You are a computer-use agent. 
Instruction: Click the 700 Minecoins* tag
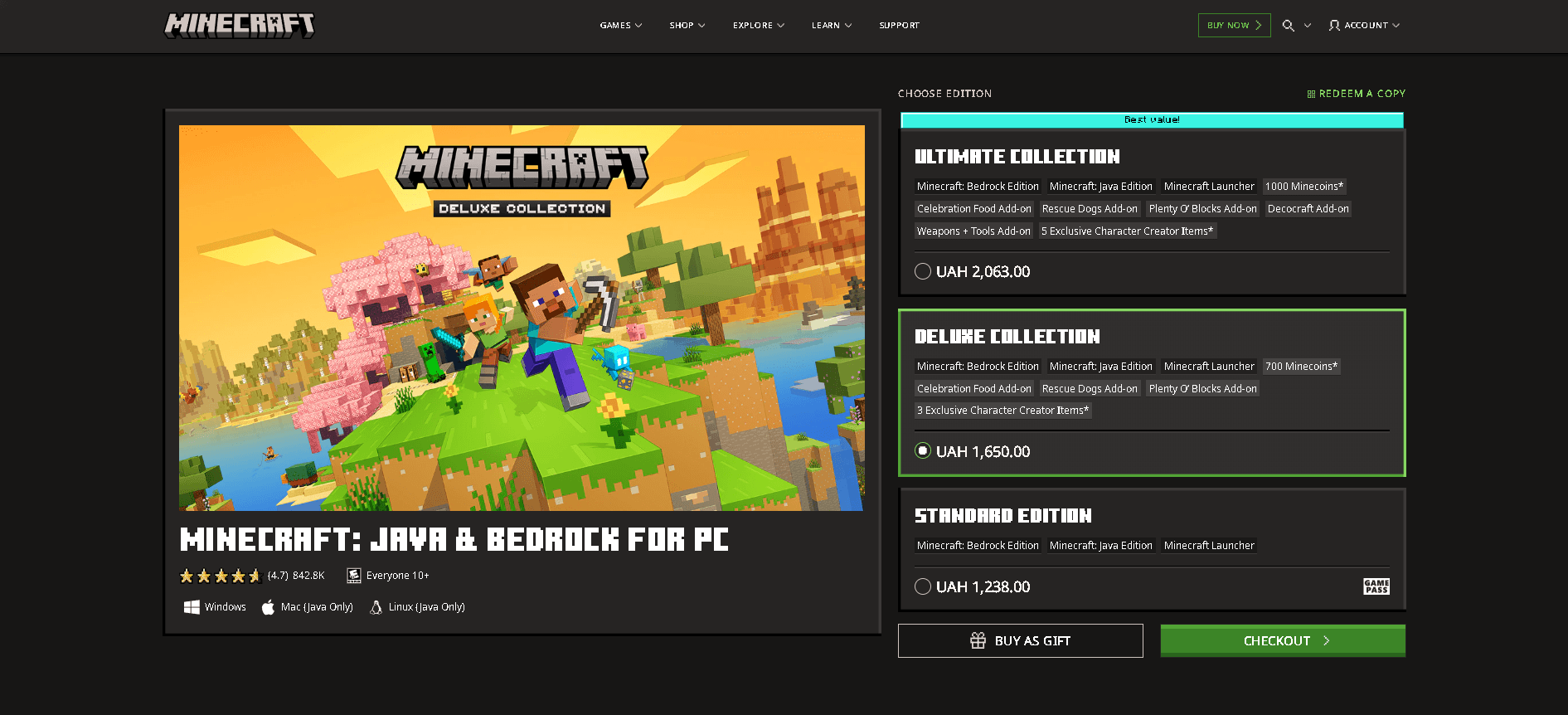[1302, 367]
